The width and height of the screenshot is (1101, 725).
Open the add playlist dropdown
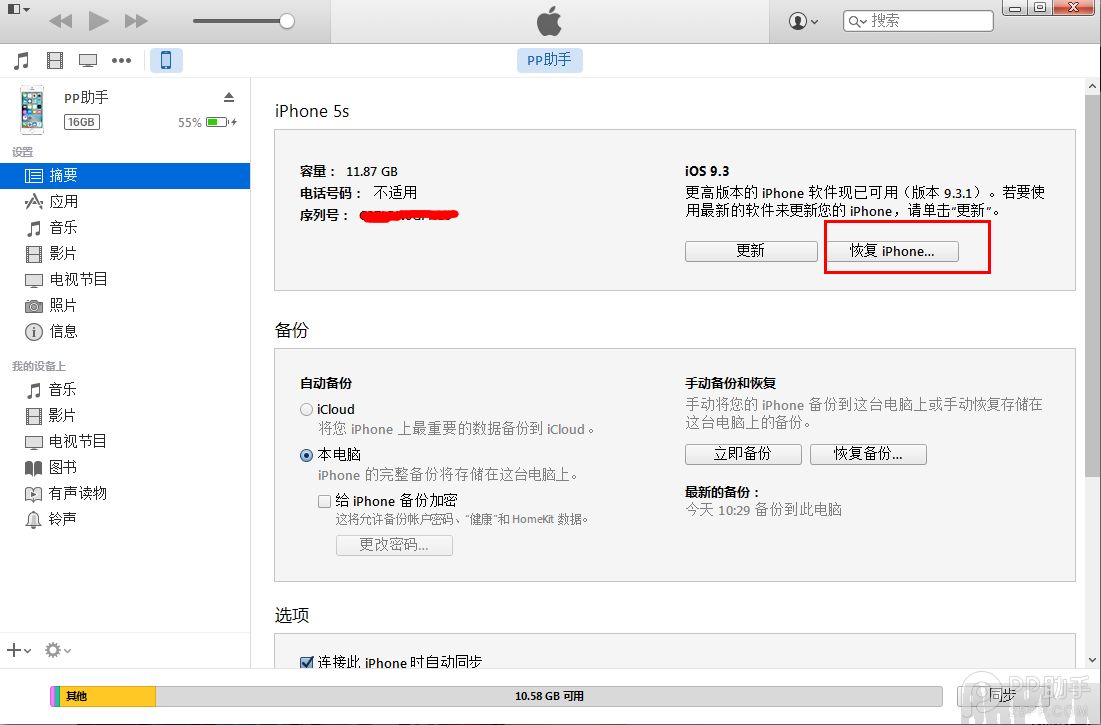18,650
